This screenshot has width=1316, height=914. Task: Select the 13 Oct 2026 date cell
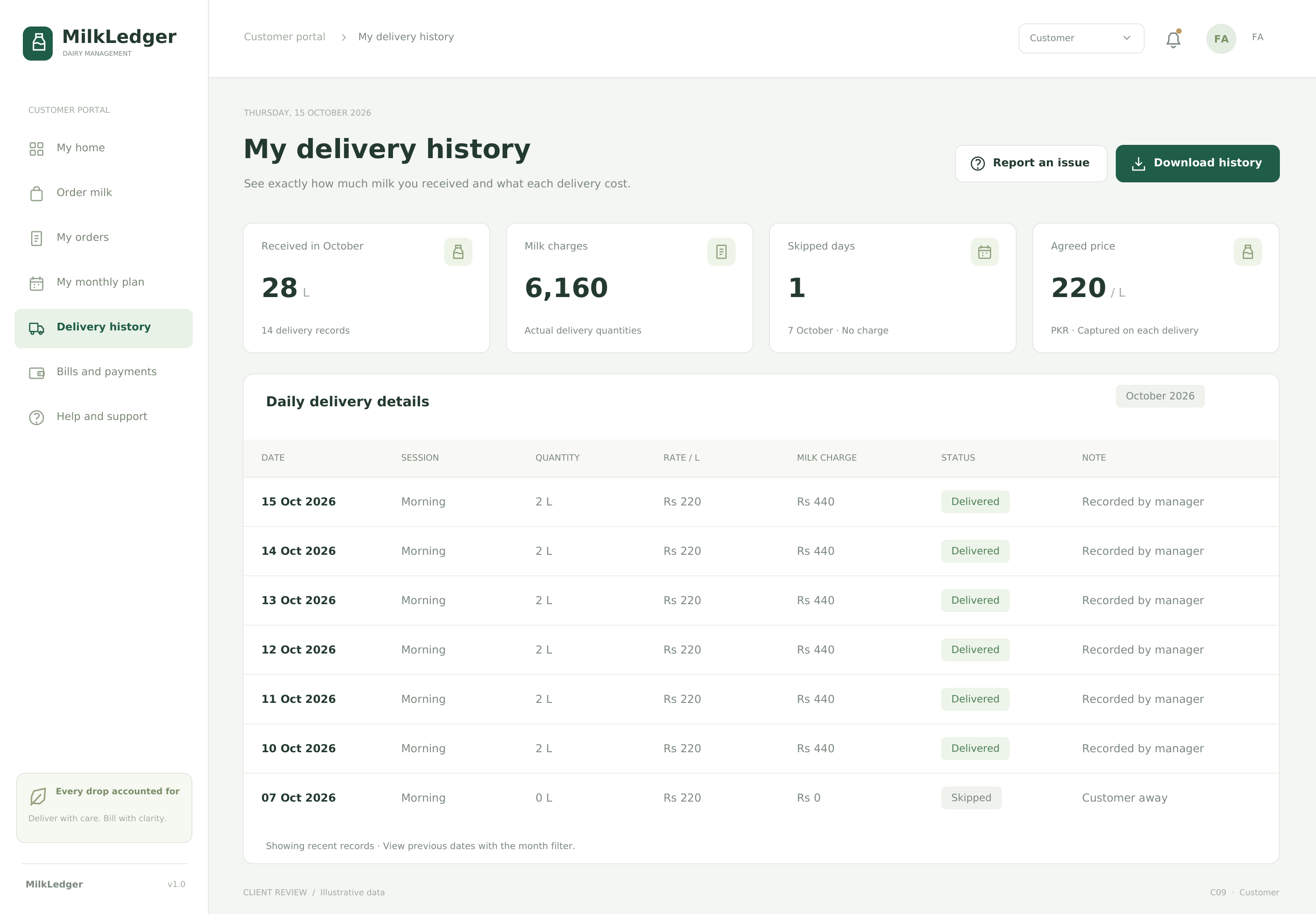(298, 600)
